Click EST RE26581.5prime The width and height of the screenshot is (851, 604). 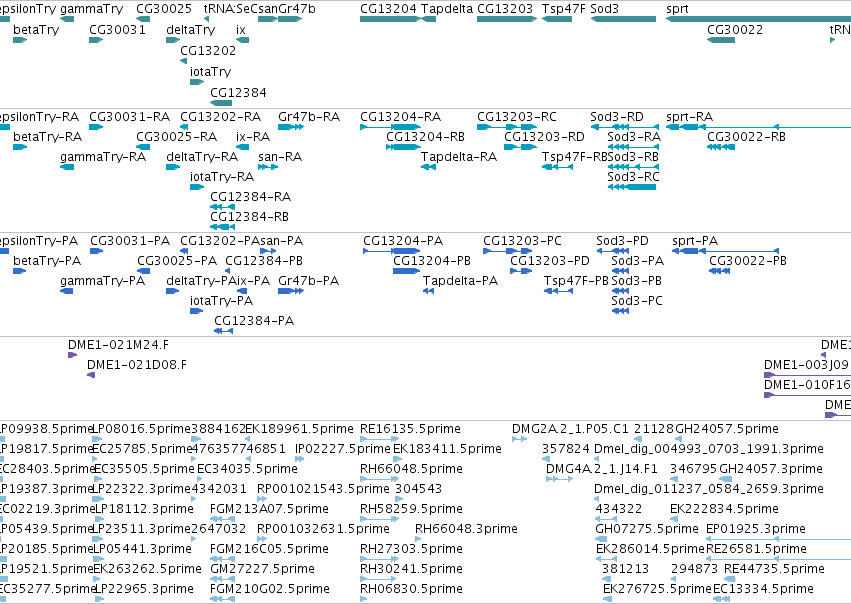pos(778,559)
